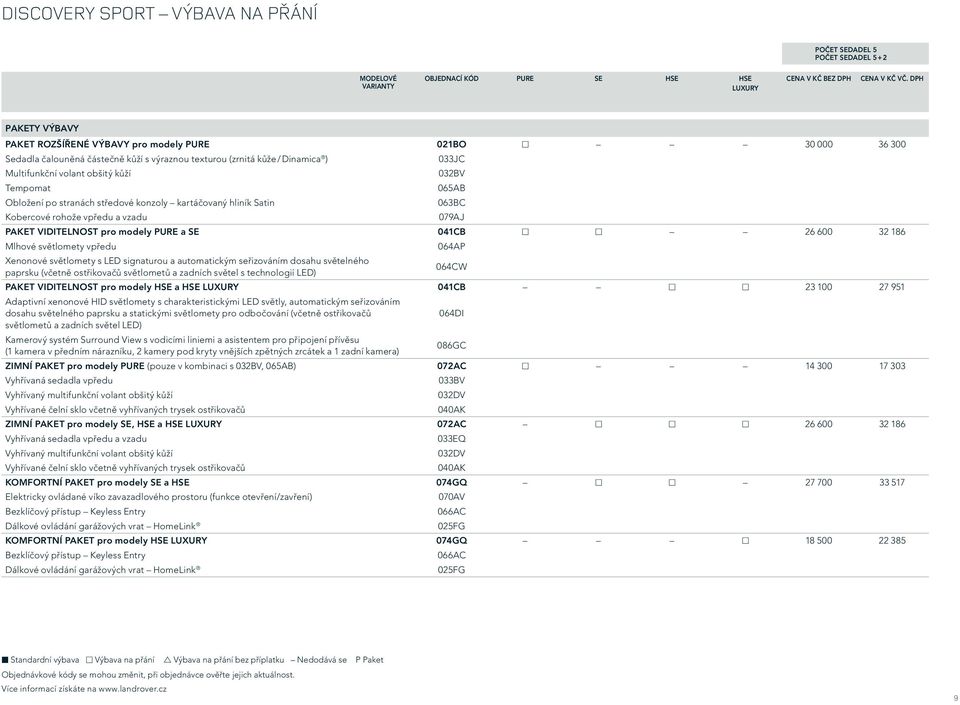
Task: Click order code 021BO
Action: (451, 144)
